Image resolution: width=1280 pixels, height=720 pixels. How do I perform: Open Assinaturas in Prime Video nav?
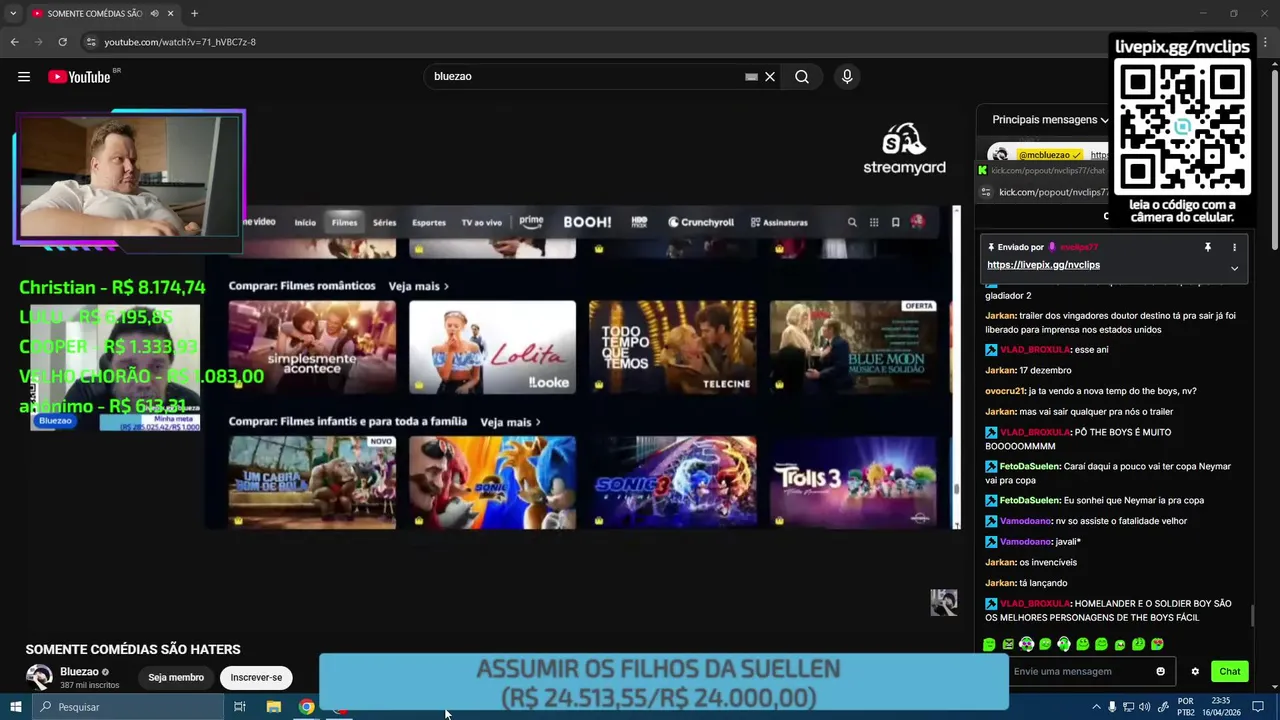pyautogui.click(x=779, y=222)
